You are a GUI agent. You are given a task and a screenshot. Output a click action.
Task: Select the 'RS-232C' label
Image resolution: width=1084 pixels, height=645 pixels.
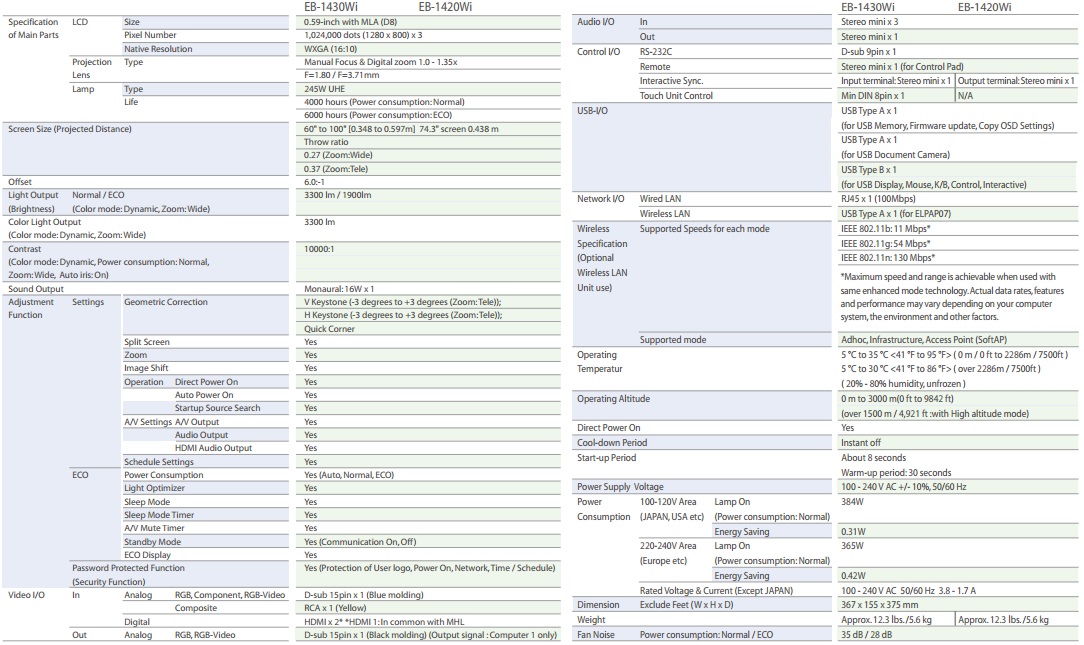(656, 53)
